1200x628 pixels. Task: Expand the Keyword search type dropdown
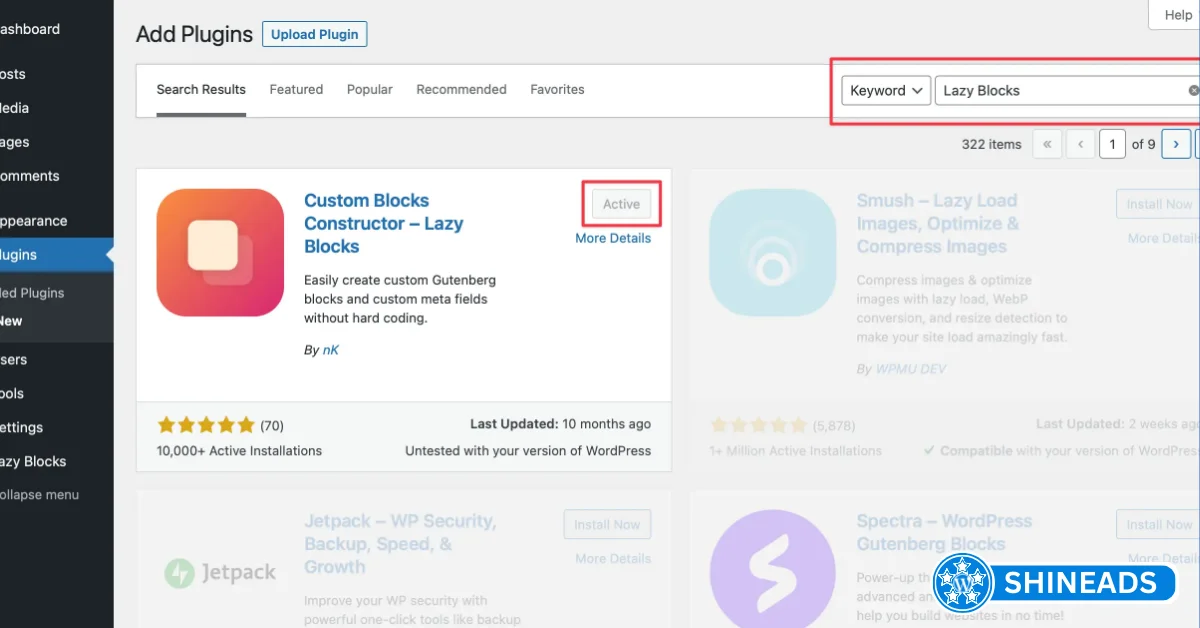click(886, 90)
